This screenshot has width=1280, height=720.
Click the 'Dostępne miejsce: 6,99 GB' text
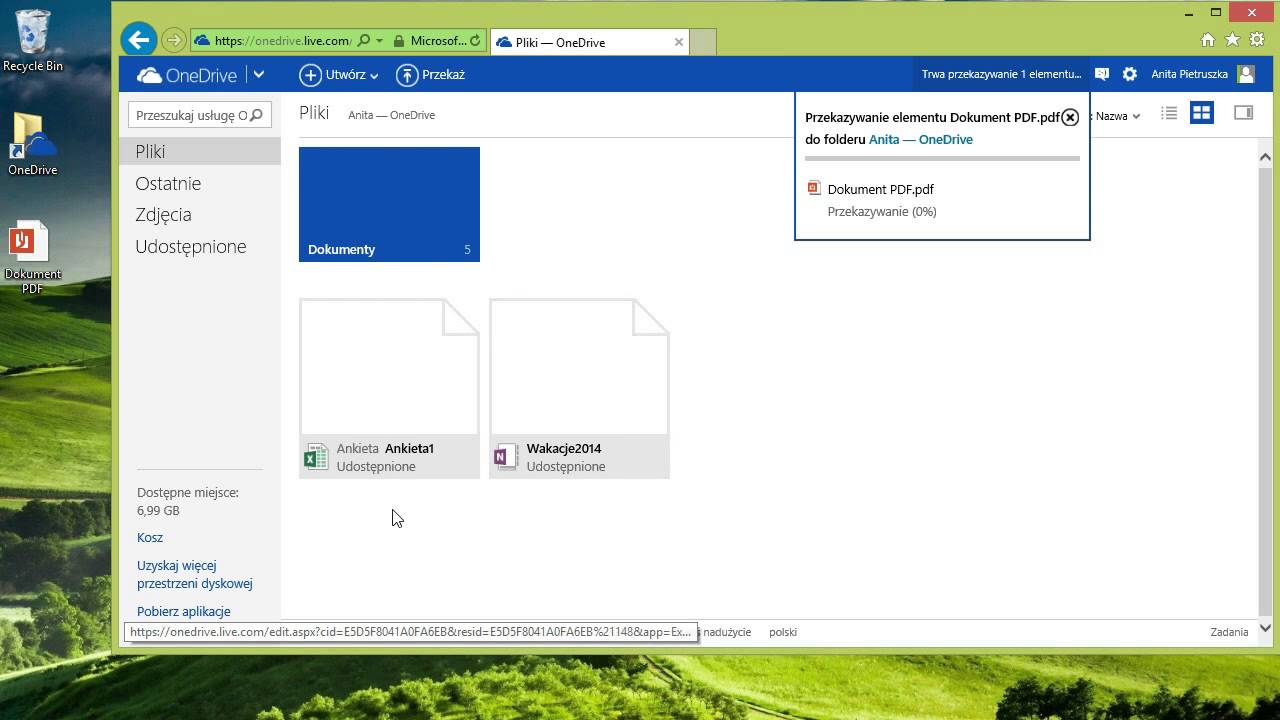click(x=188, y=501)
